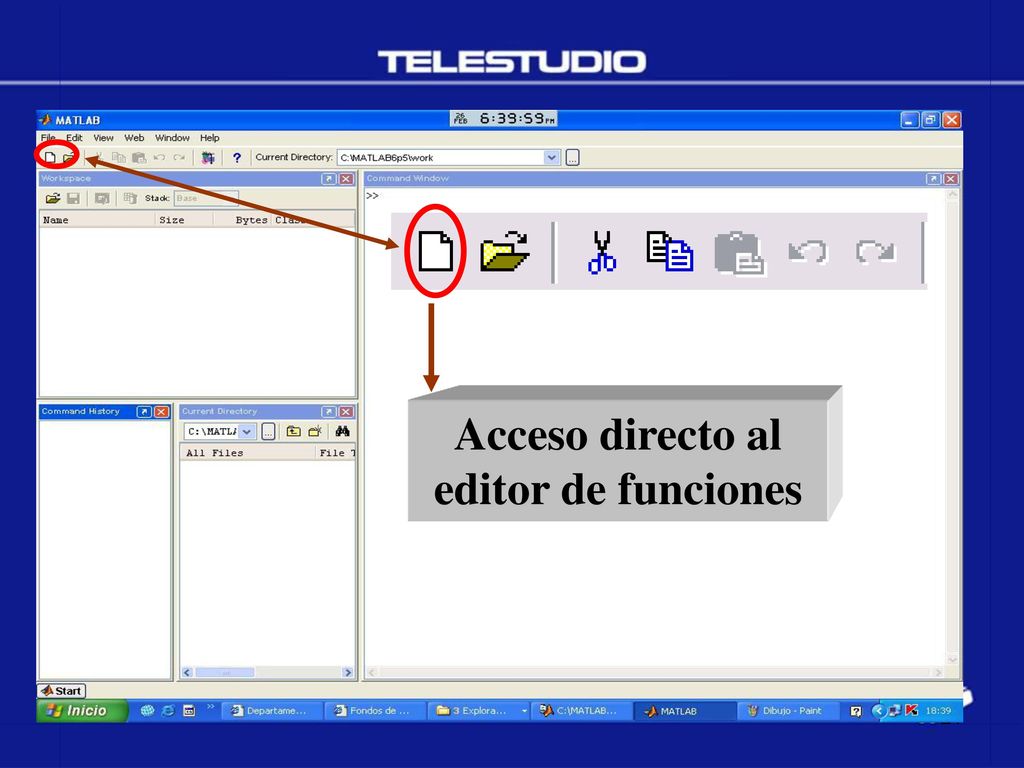
Task: Expand the C:\MATL path dropdown in Current Directory panel
Action: pyautogui.click(x=247, y=431)
